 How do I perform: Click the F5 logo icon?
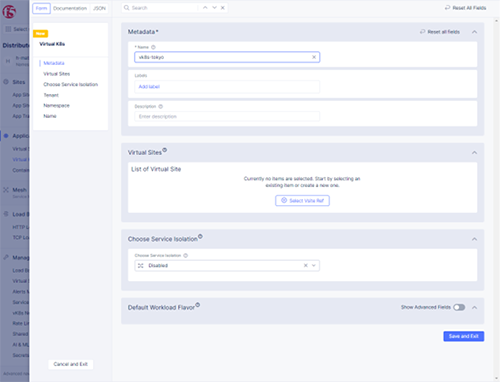pos(9,12)
